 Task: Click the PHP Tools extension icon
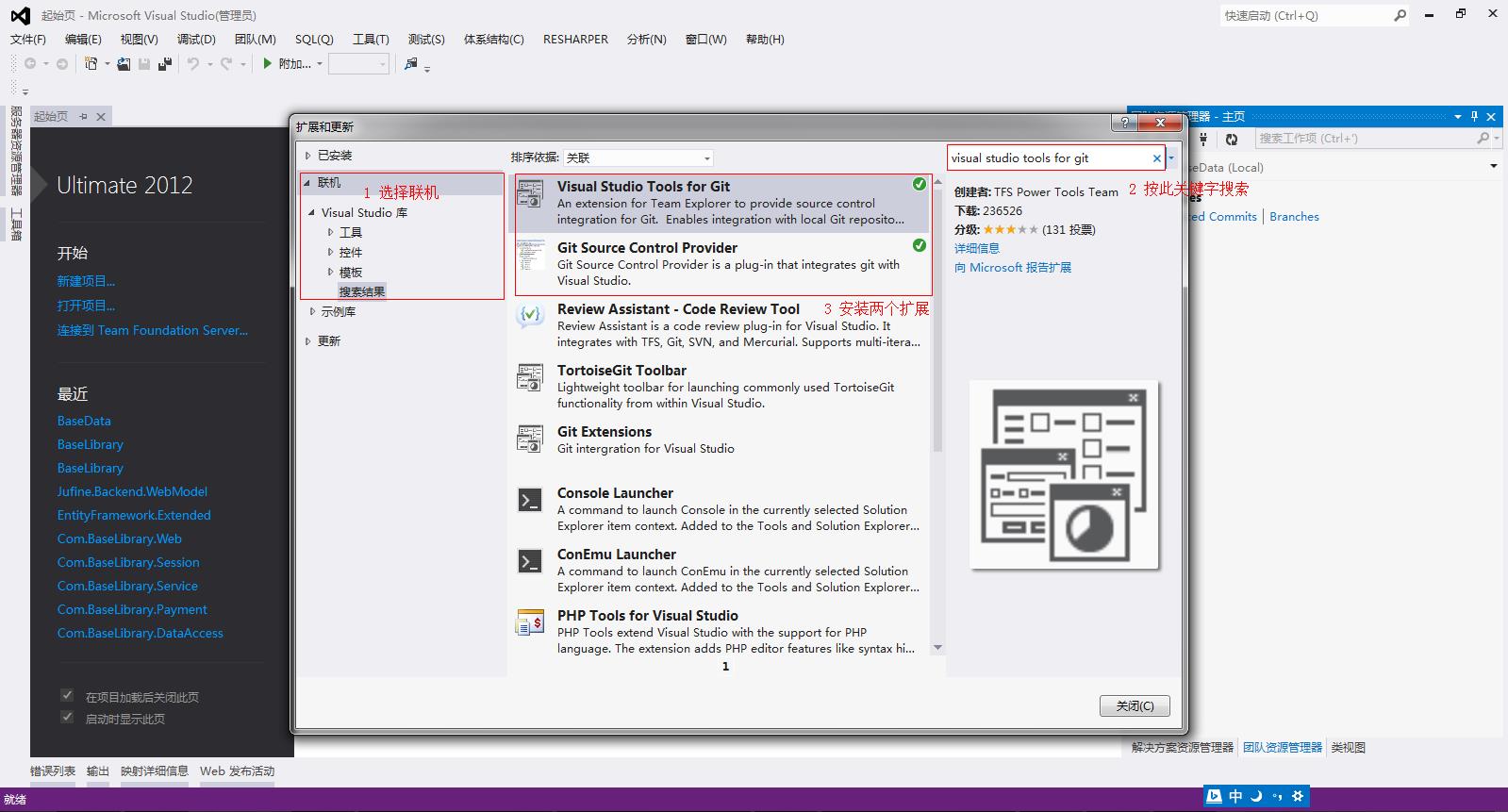[530, 622]
